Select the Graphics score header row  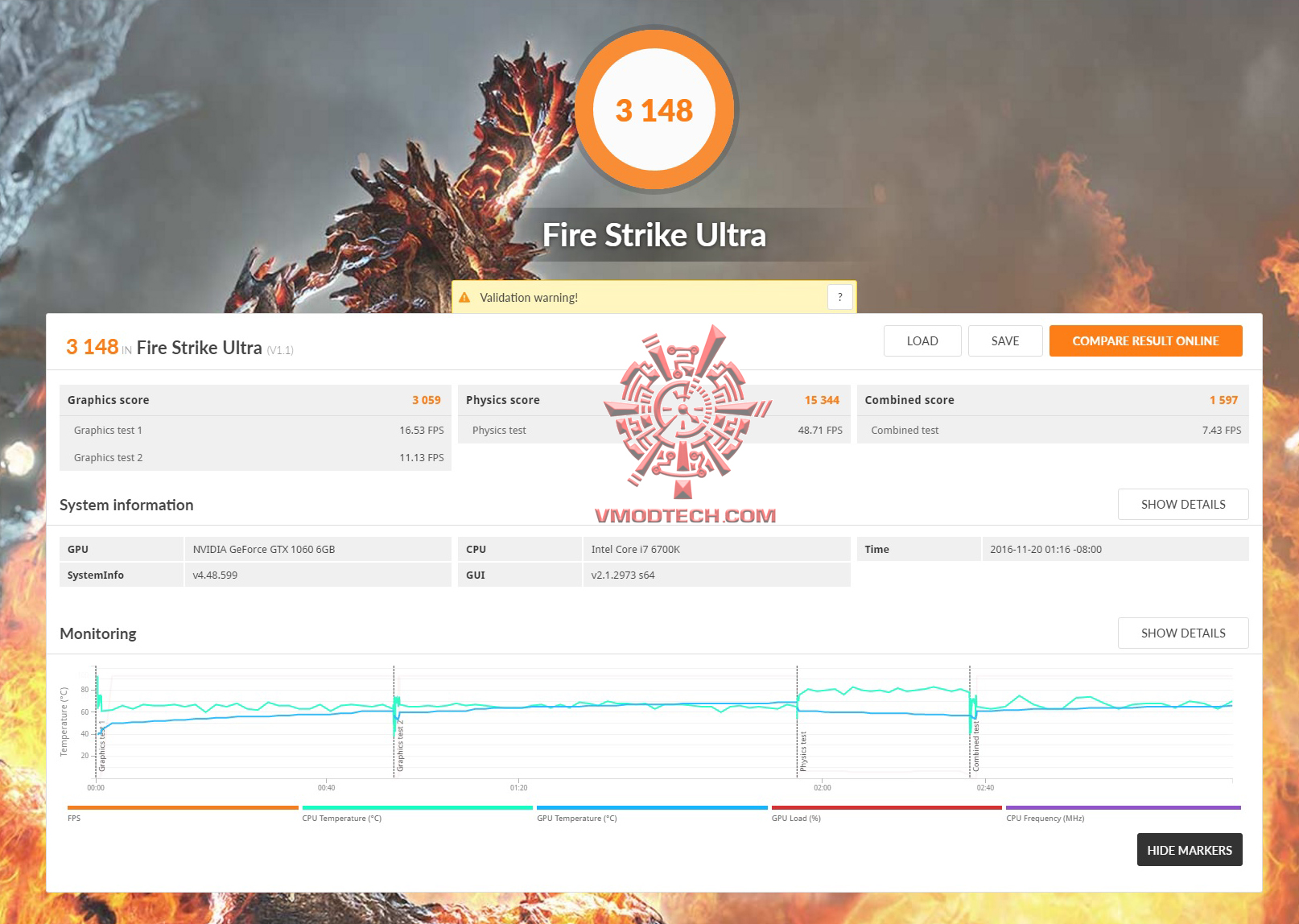(x=255, y=400)
